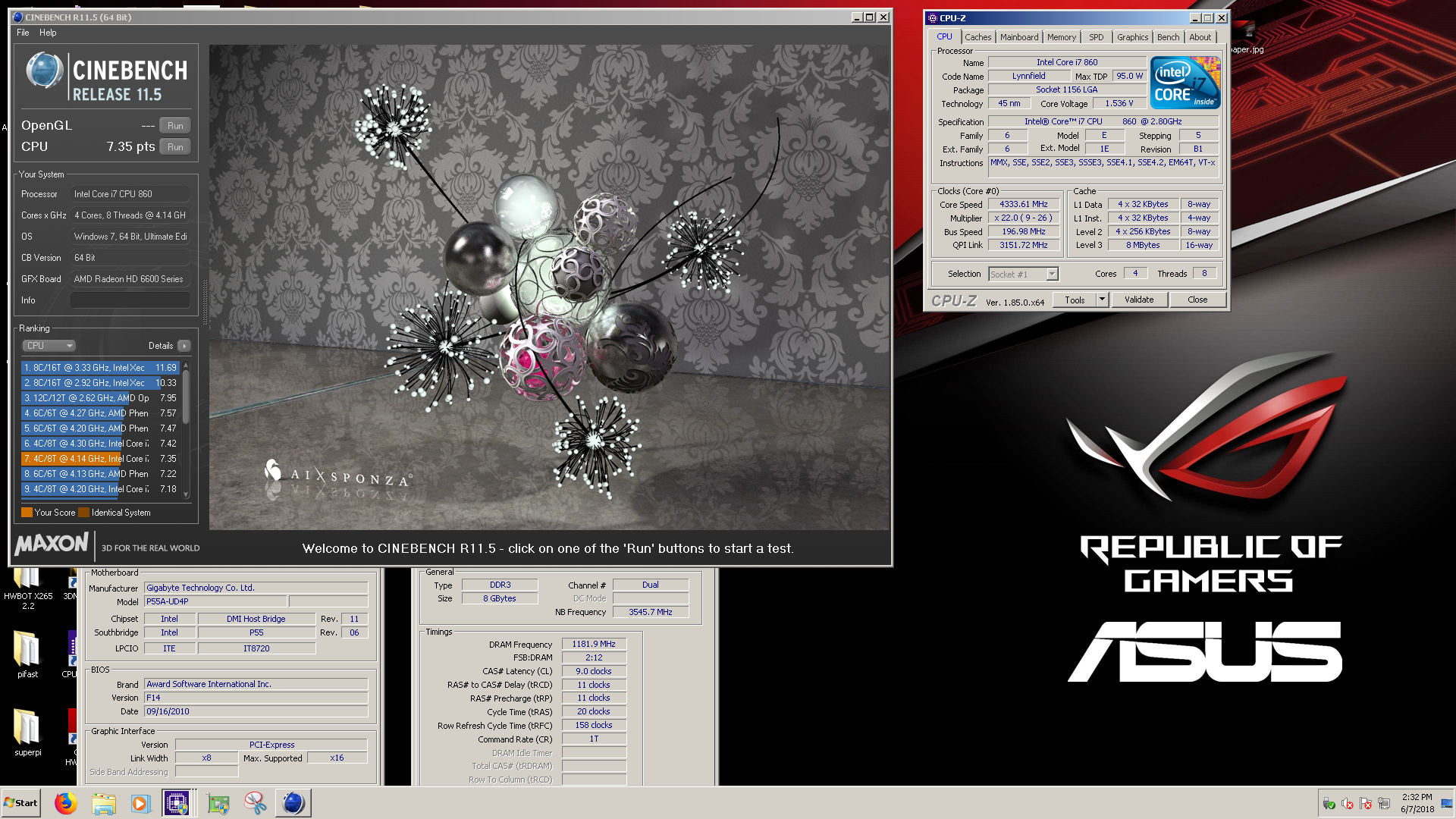The height and width of the screenshot is (819, 1456).
Task: Run the OpenGL benchmark
Action: 175,126
